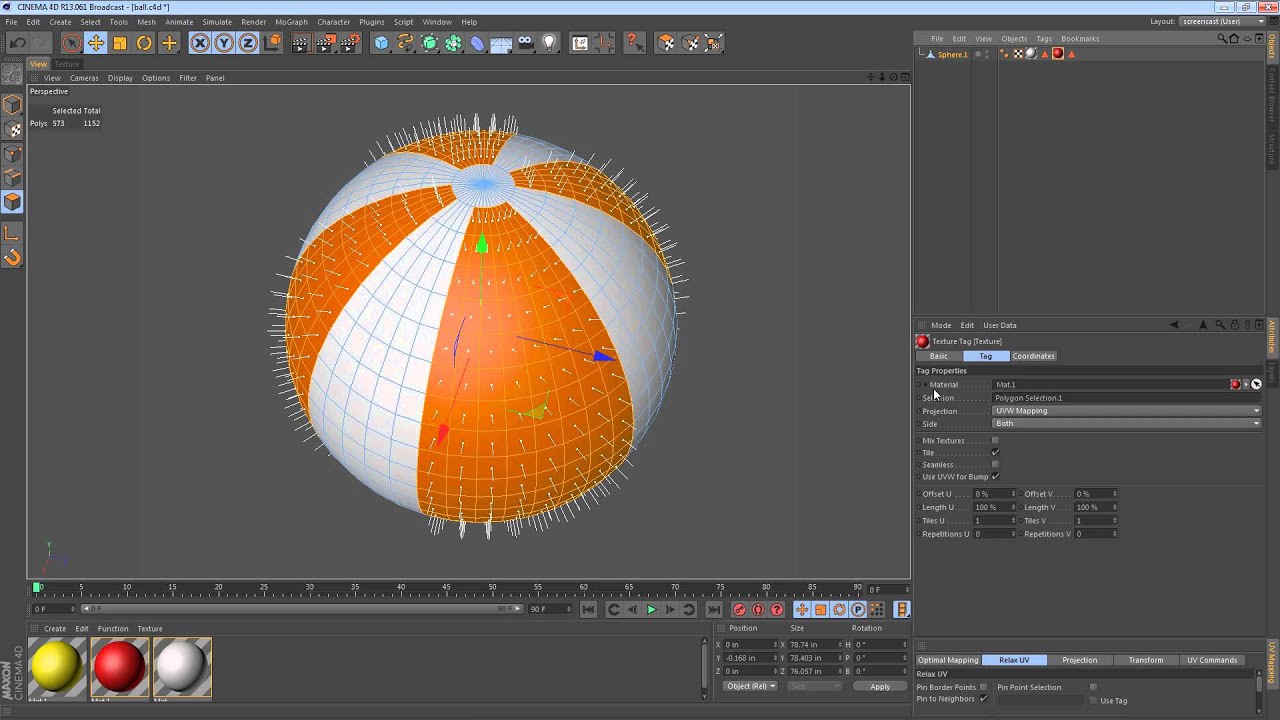Image resolution: width=1280 pixels, height=720 pixels.
Task: Open the Projection dropdown set to UVW Mapping
Action: [x=1127, y=411]
